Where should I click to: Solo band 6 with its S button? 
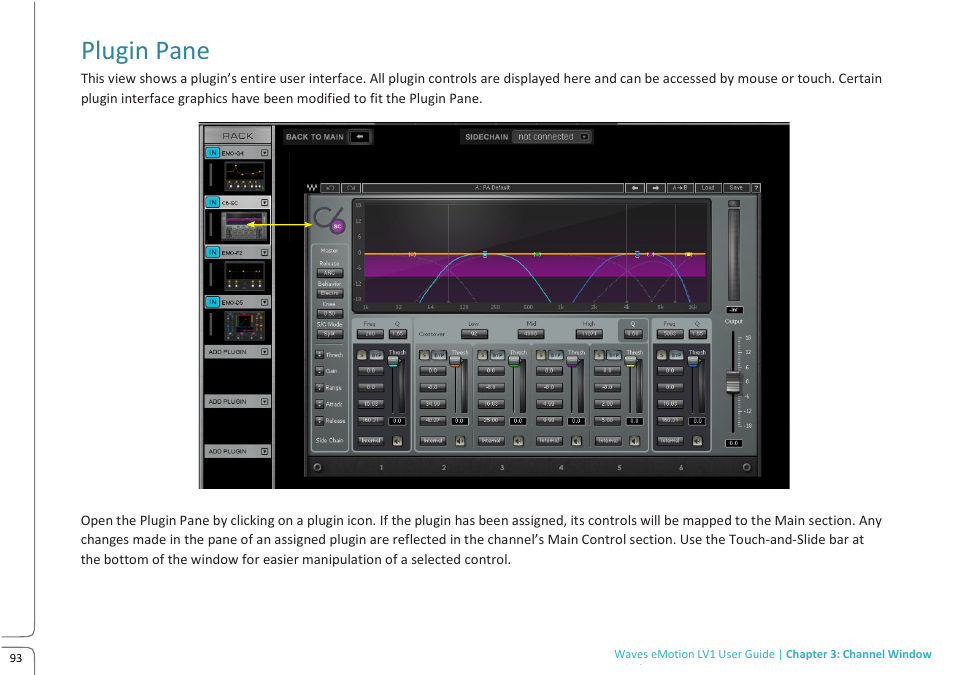pos(661,355)
